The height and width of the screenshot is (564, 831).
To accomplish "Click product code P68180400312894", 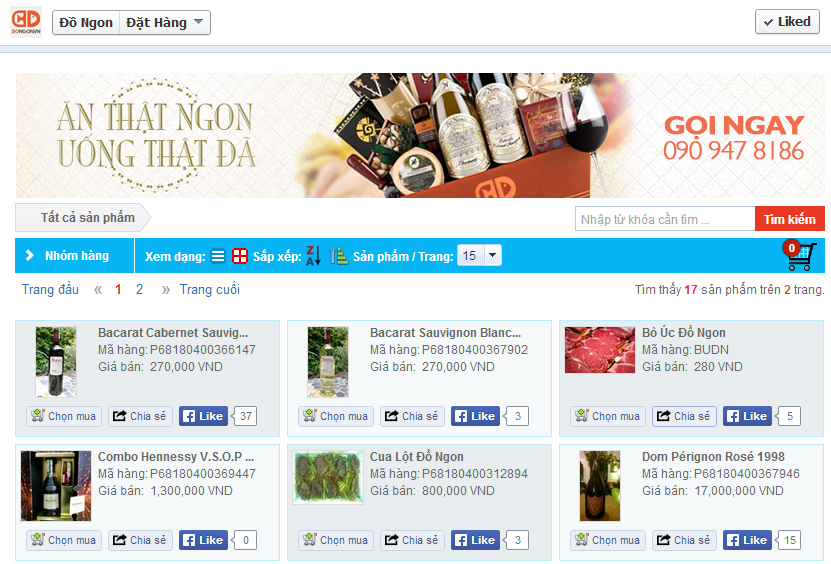I will point(475,474).
